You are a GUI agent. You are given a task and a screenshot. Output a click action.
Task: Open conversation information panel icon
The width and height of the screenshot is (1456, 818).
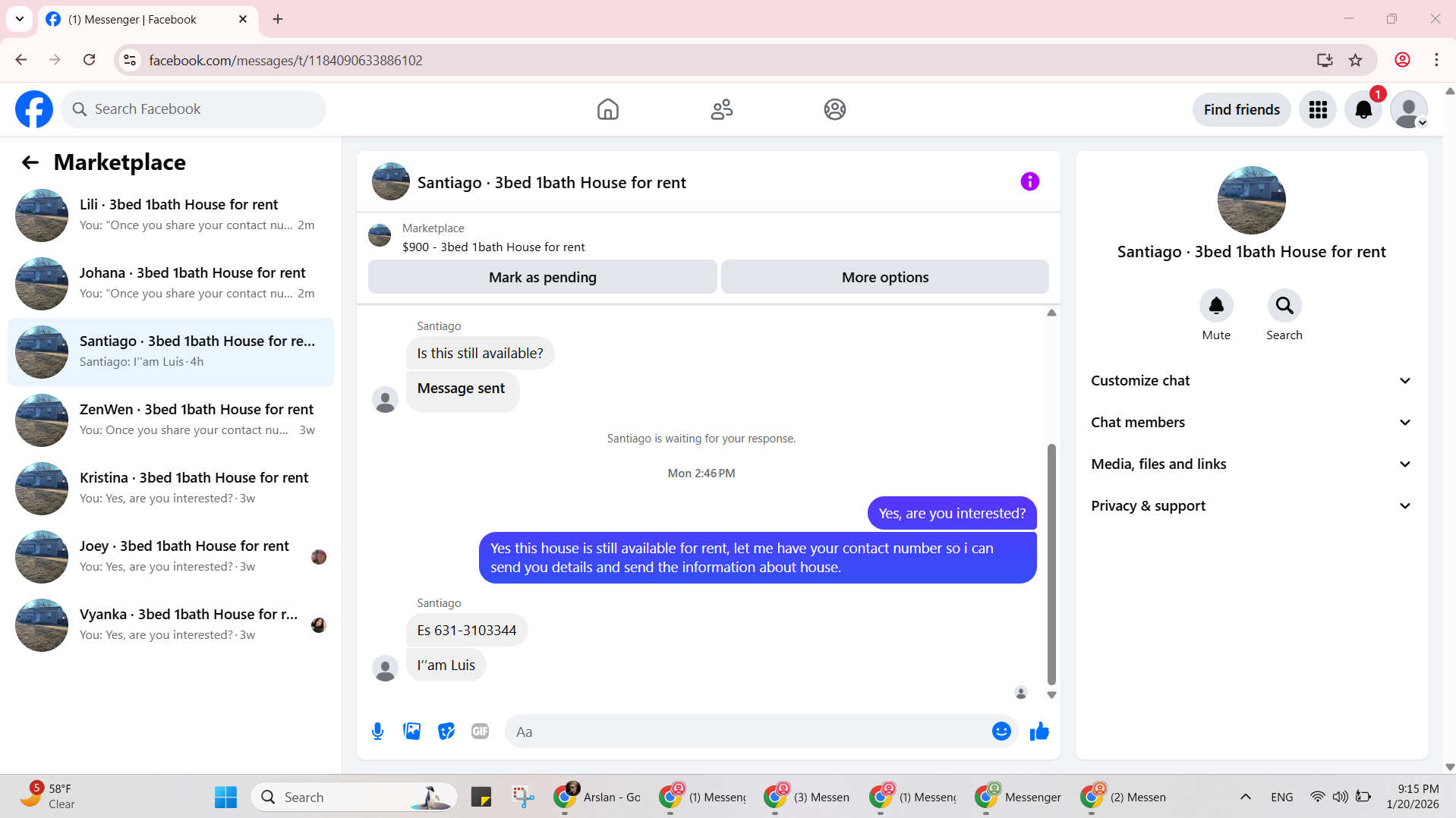(x=1029, y=181)
